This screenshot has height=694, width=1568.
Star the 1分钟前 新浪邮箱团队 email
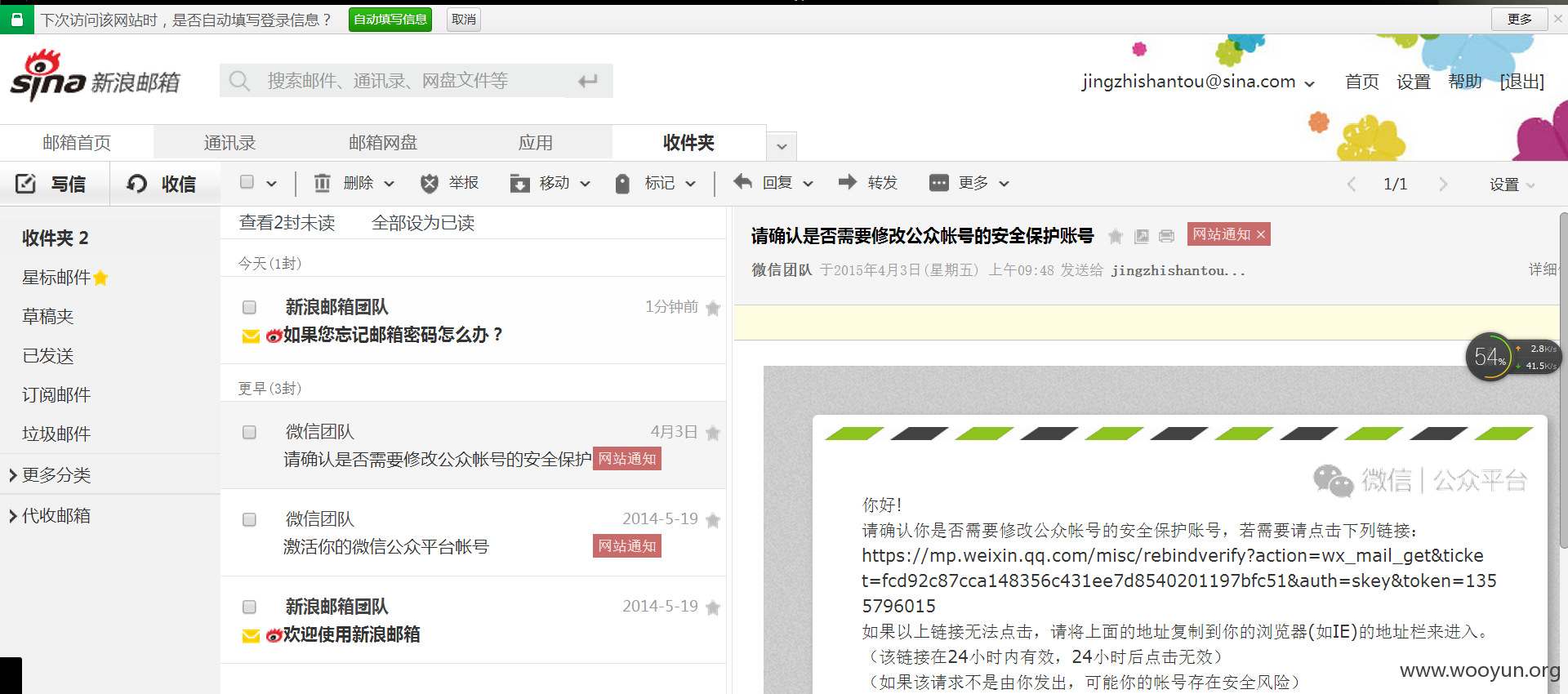click(713, 308)
